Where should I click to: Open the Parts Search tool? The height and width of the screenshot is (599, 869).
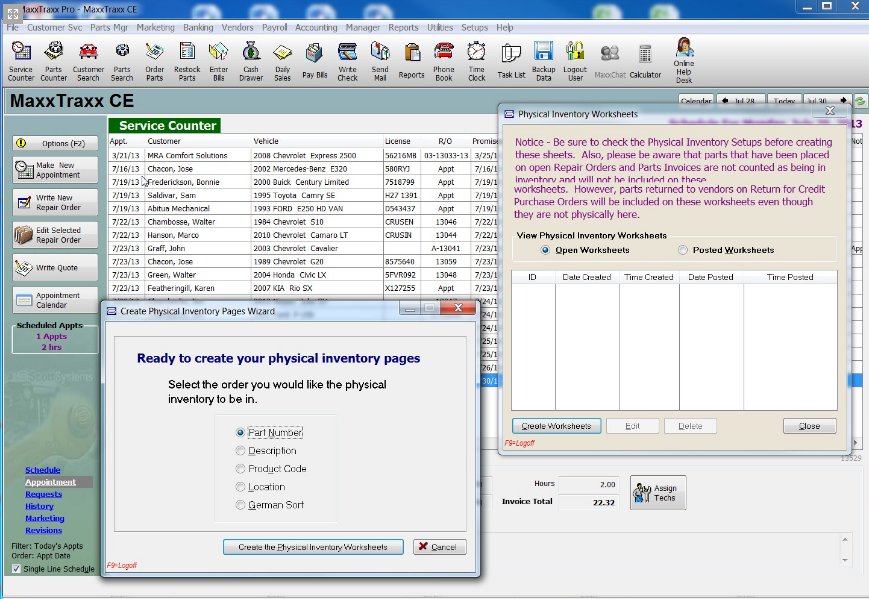click(x=122, y=61)
